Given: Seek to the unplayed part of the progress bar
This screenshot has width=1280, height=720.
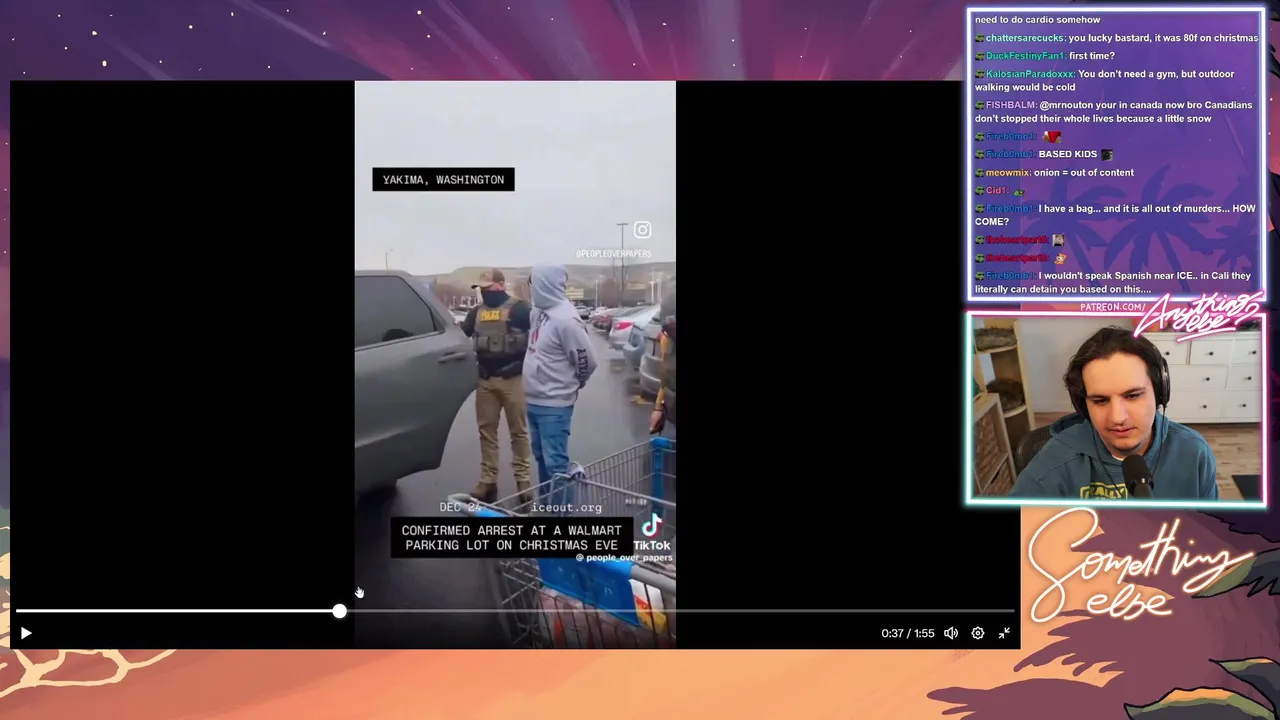Looking at the screenshot, I should [680, 611].
